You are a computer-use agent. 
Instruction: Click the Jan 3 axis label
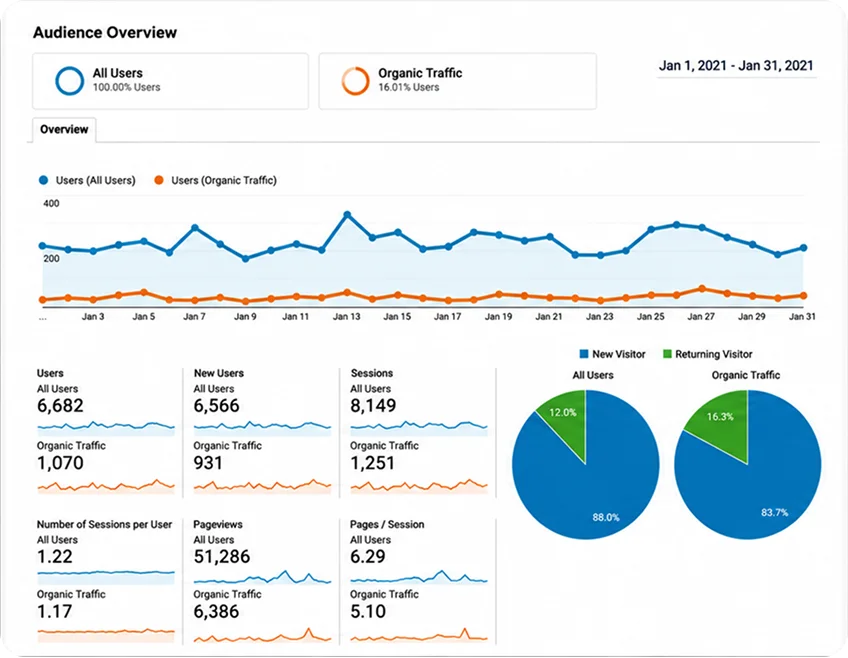click(93, 316)
